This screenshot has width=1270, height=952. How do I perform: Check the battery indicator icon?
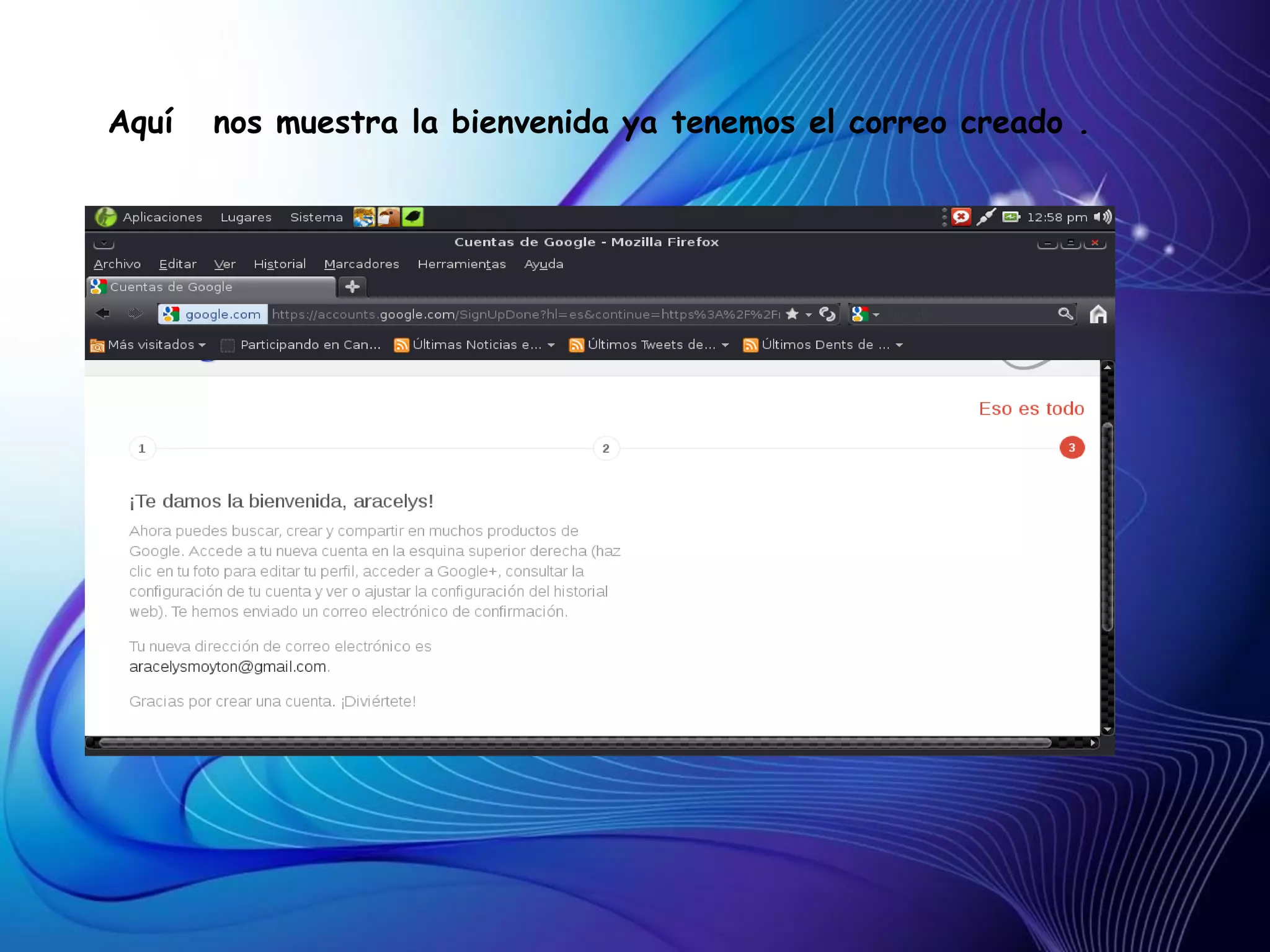(x=1011, y=217)
